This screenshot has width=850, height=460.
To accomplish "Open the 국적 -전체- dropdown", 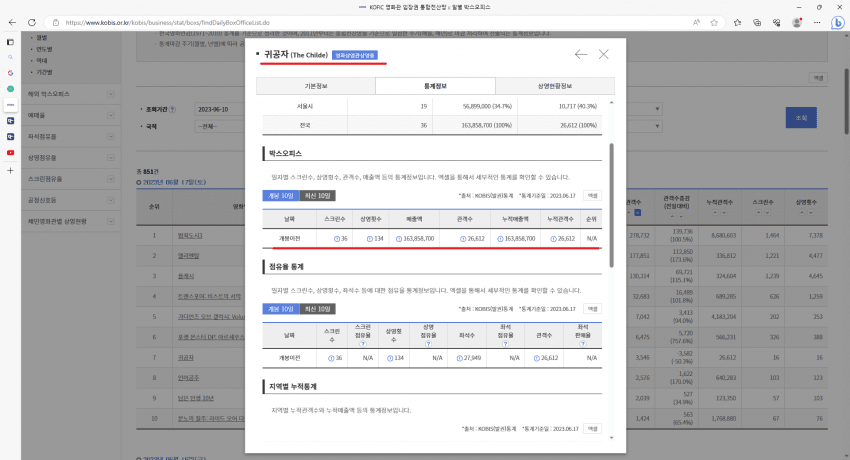I will (220, 126).
